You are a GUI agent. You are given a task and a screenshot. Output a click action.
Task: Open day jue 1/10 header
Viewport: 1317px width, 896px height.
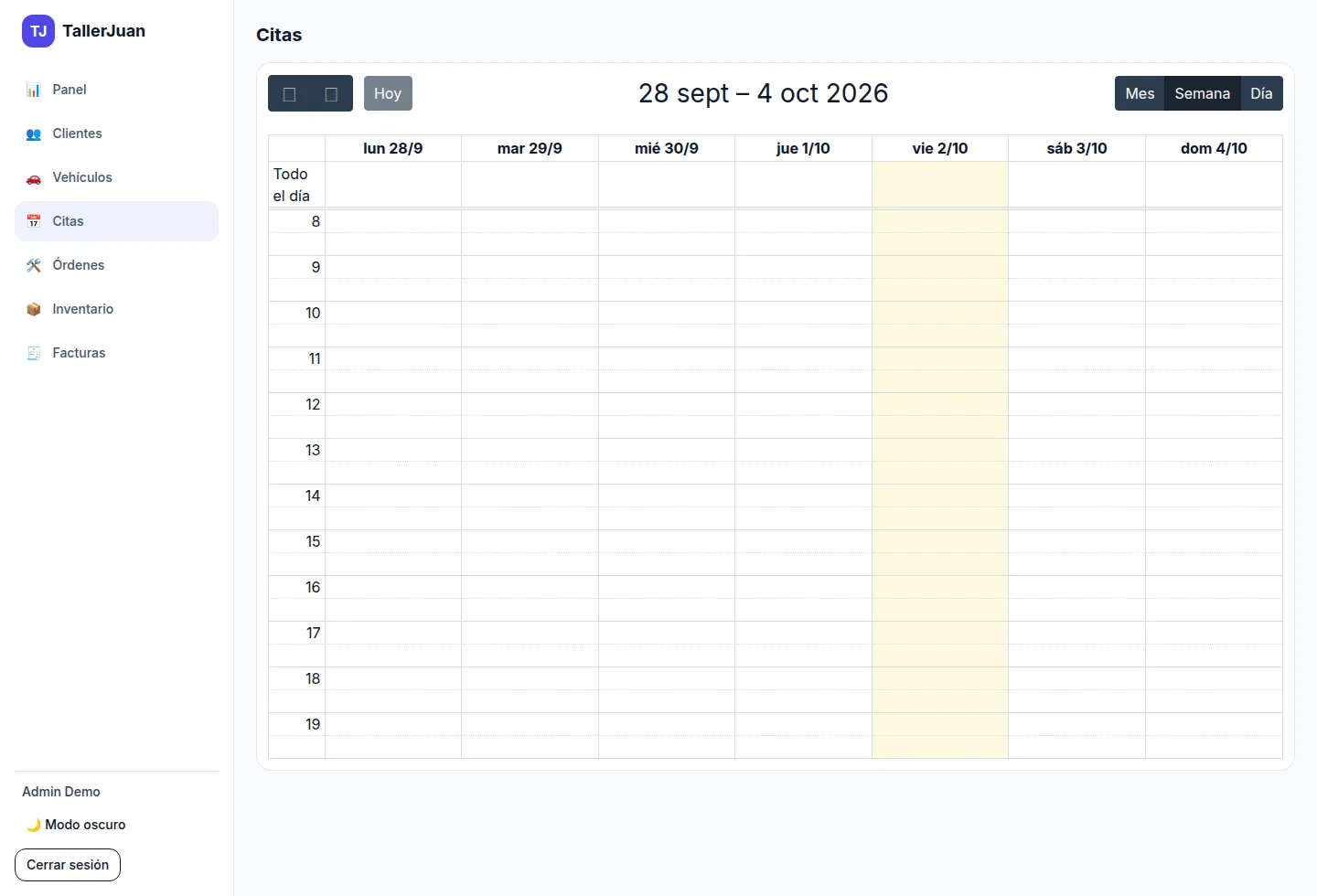tap(803, 148)
